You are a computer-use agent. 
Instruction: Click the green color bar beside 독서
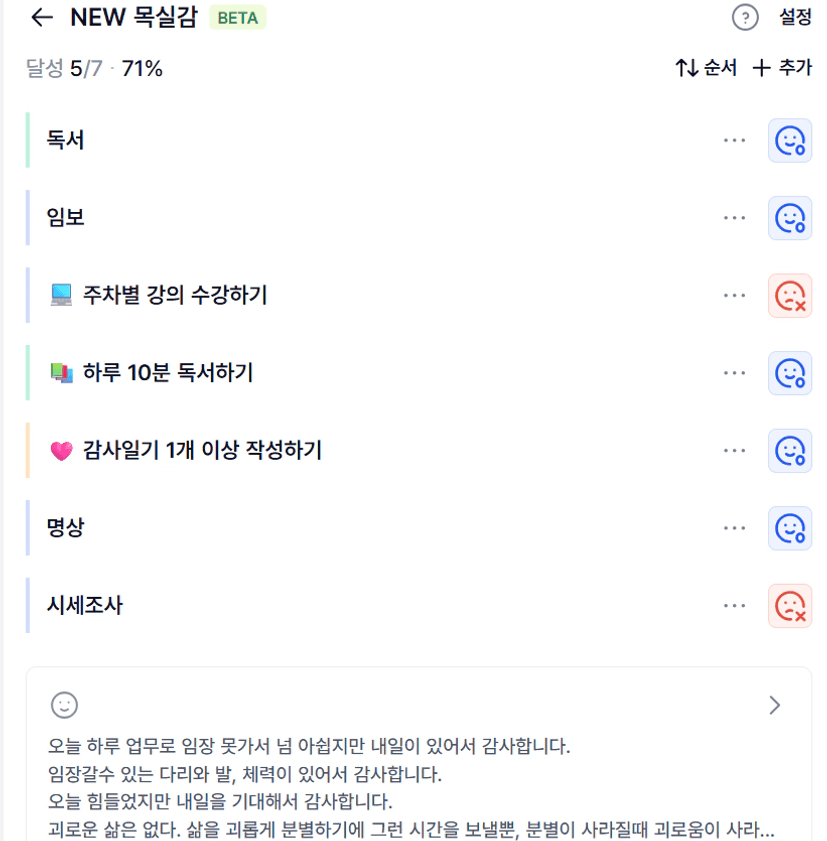tap(28, 141)
